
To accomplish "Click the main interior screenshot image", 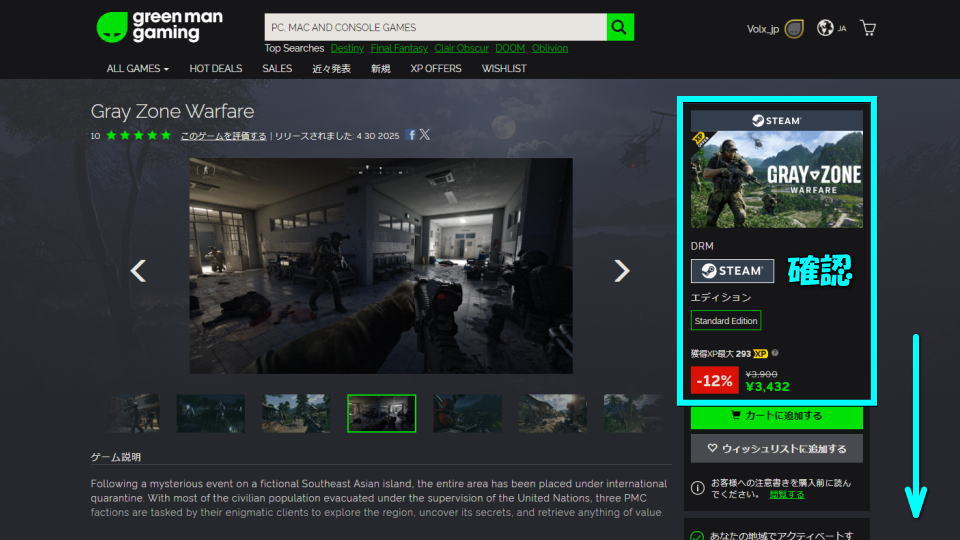I will (381, 266).
